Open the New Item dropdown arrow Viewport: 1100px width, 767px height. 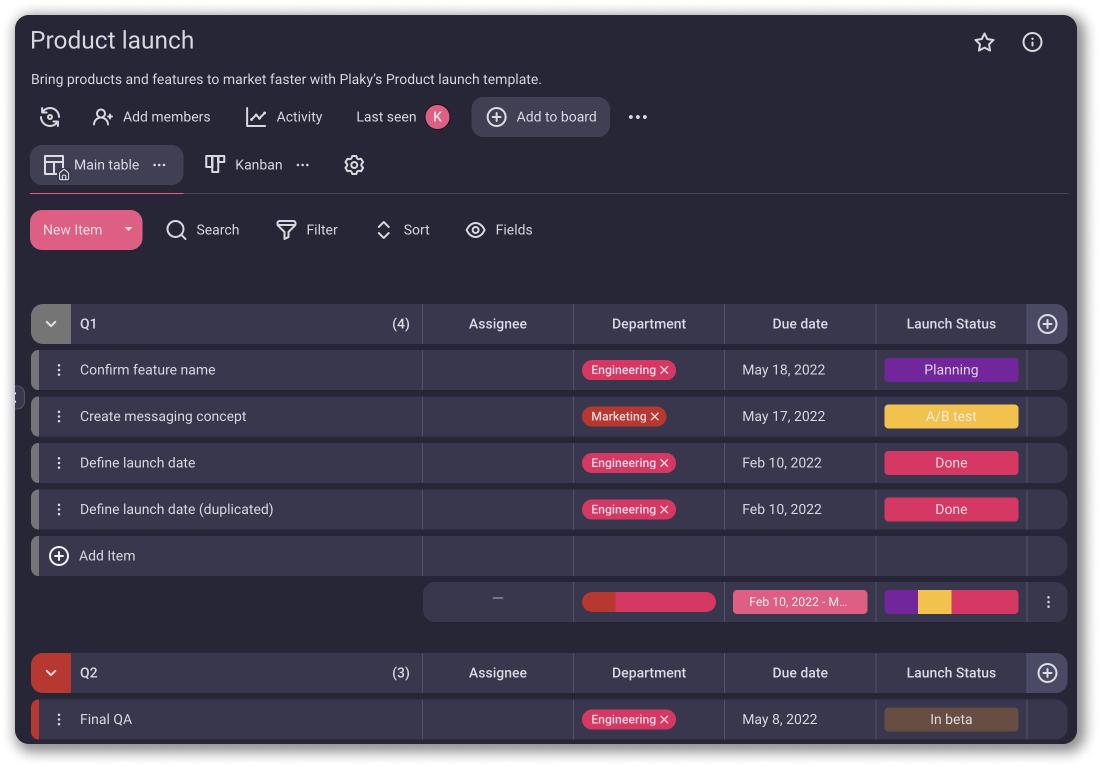point(128,230)
